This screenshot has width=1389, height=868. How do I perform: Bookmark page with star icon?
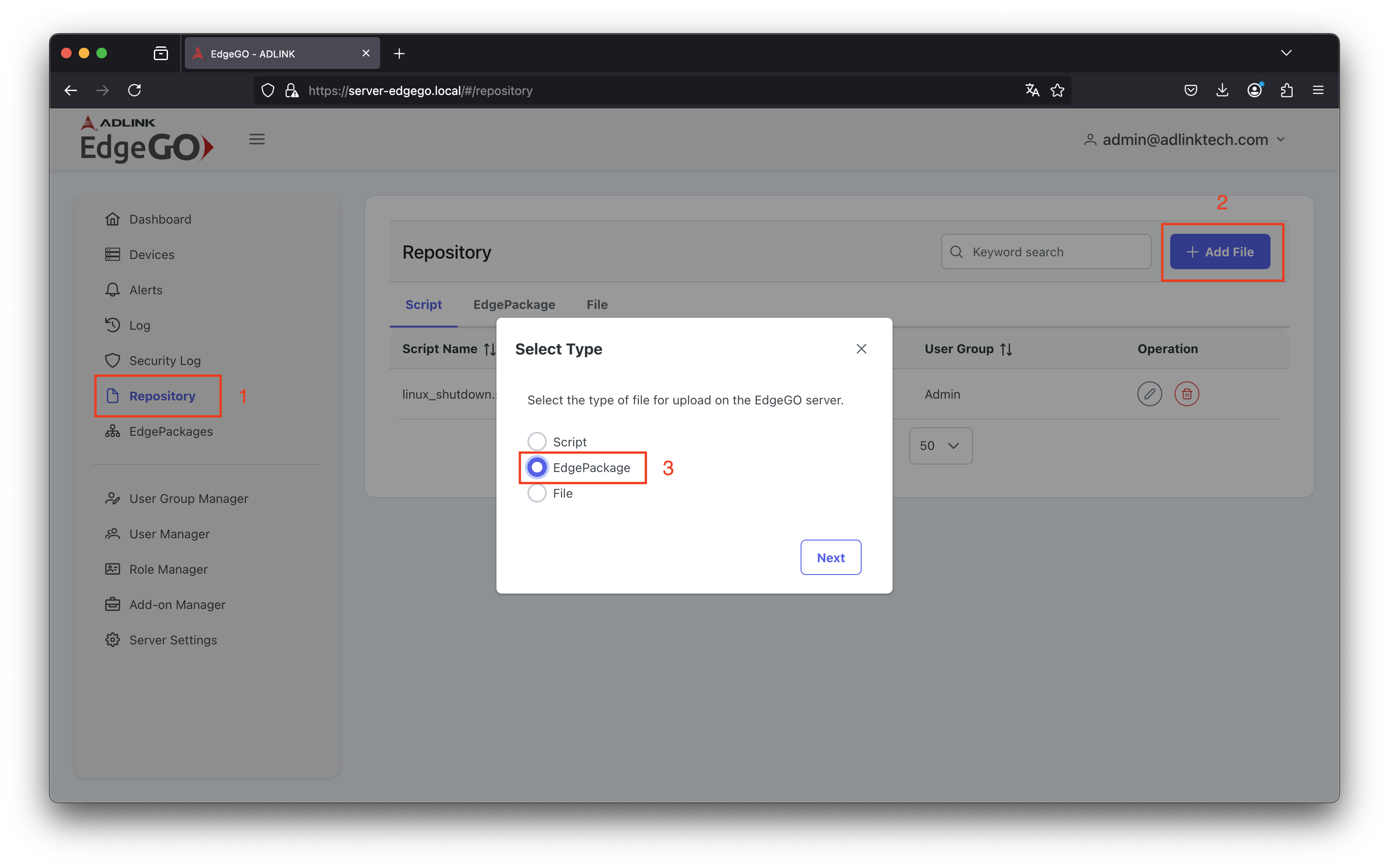coord(1057,90)
